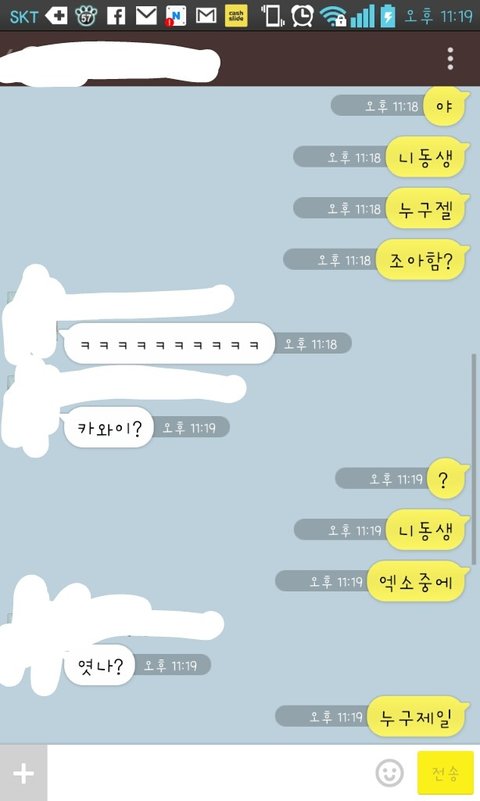The height and width of the screenshot is (801, 480).
Task: Select the 조아함? message bubble
Action: [421, 260]
